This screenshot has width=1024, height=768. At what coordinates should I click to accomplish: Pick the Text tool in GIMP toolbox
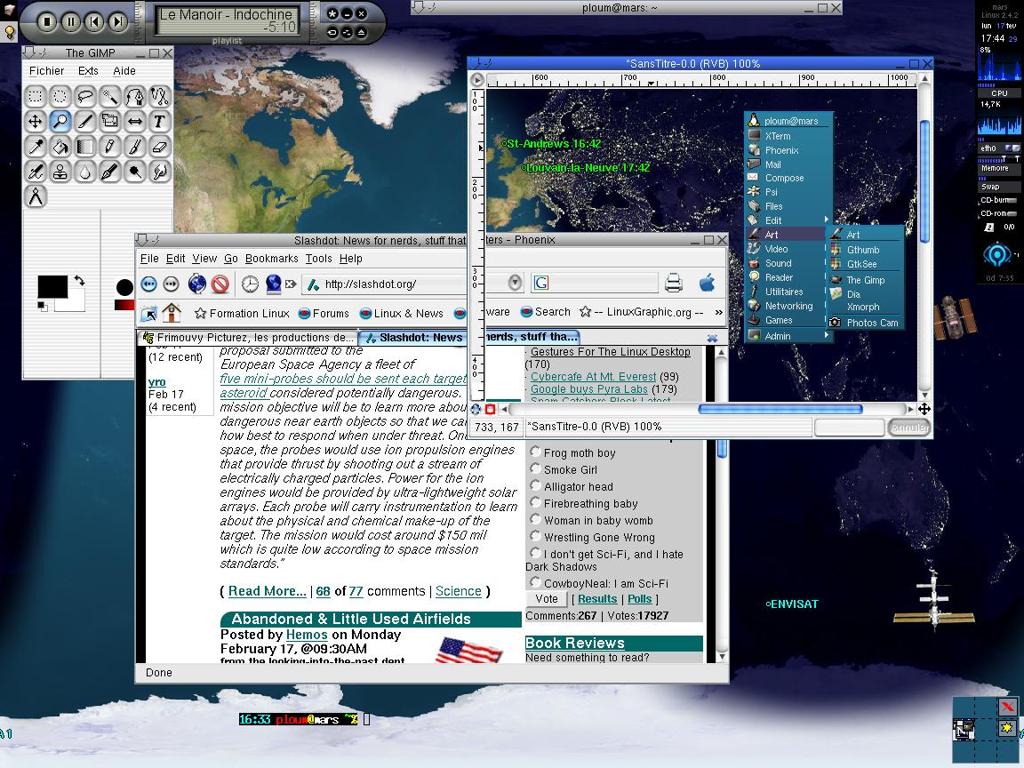coord(159,122)
